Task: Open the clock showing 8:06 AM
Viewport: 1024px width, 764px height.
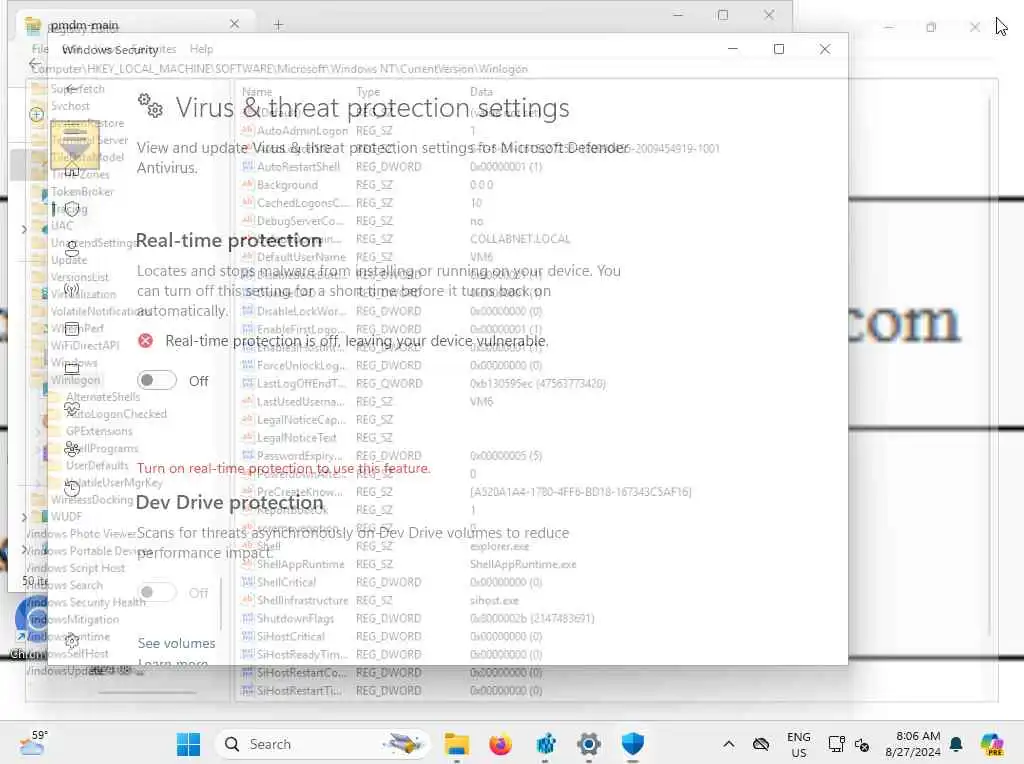Action: [913, 744]
